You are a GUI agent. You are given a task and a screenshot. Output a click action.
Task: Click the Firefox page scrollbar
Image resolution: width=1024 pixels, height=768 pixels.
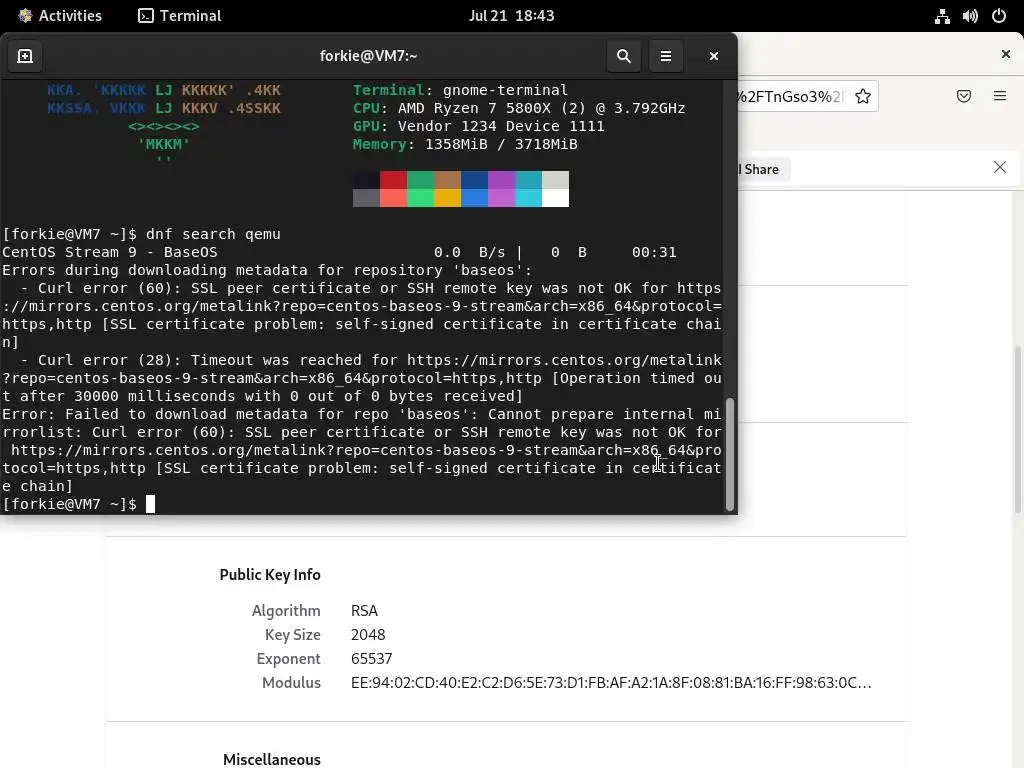tap(1017, 429)
